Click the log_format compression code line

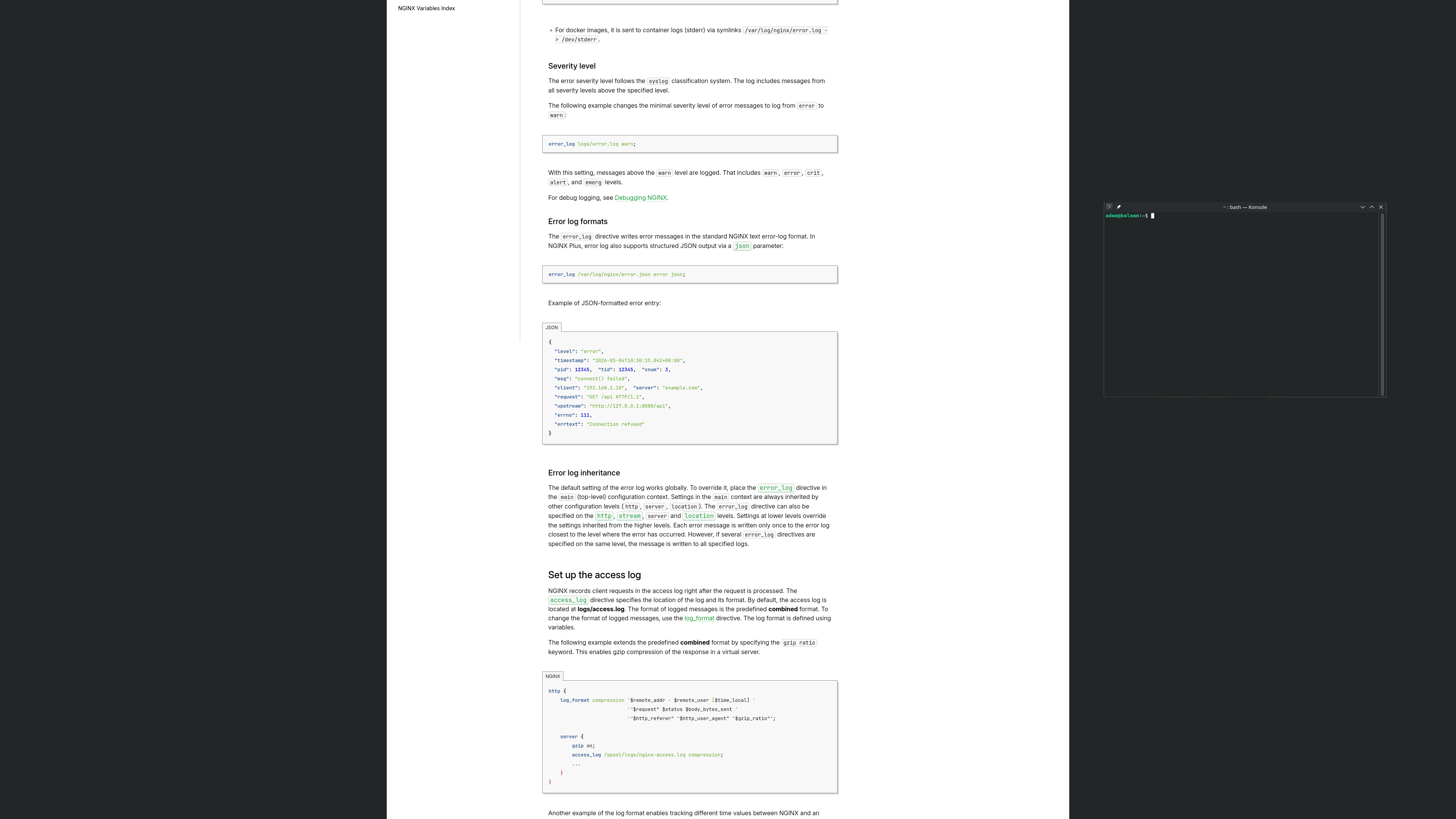[x=657, y=700]
